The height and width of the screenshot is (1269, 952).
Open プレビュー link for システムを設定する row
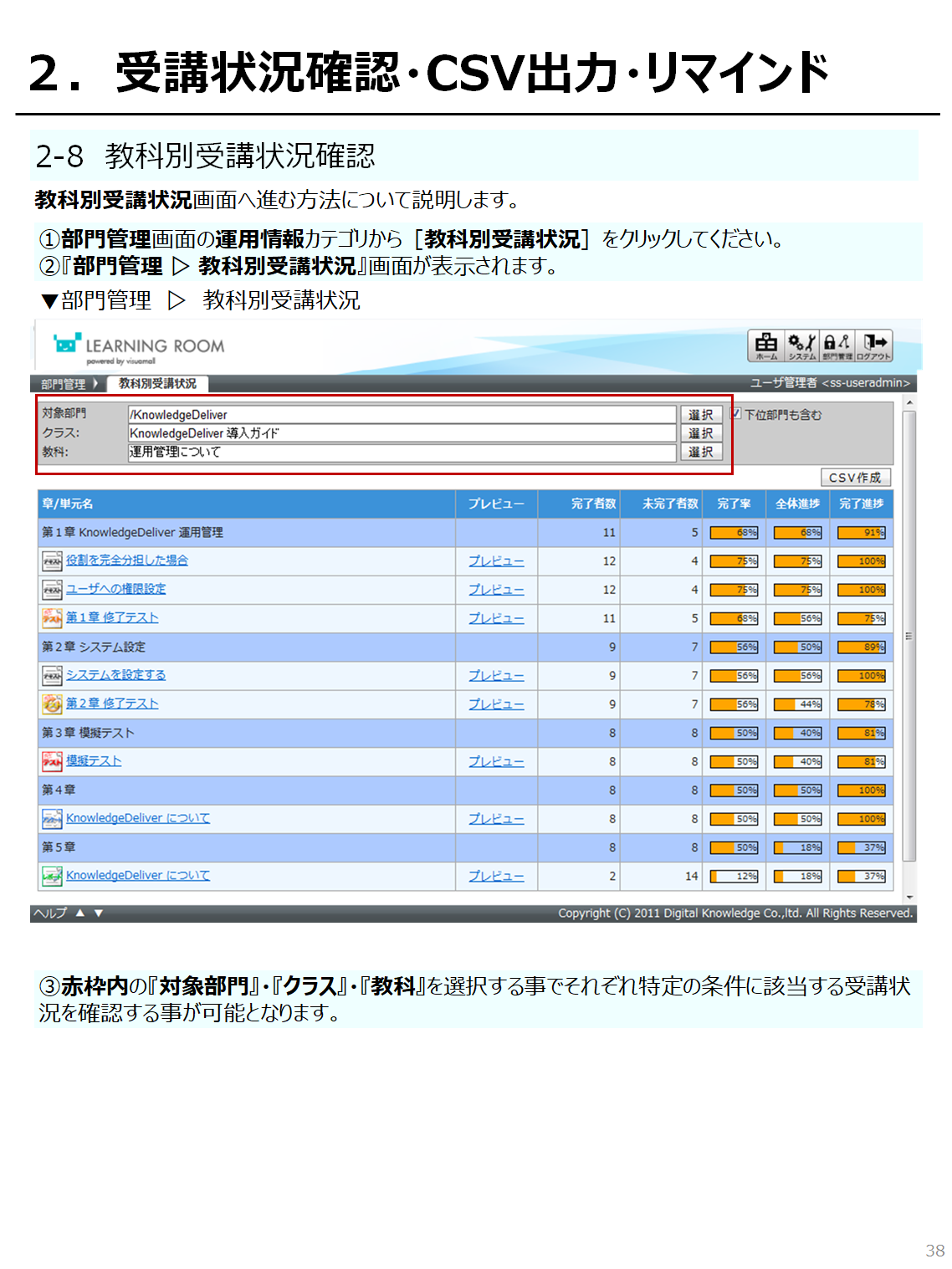[x=496, y=675]
